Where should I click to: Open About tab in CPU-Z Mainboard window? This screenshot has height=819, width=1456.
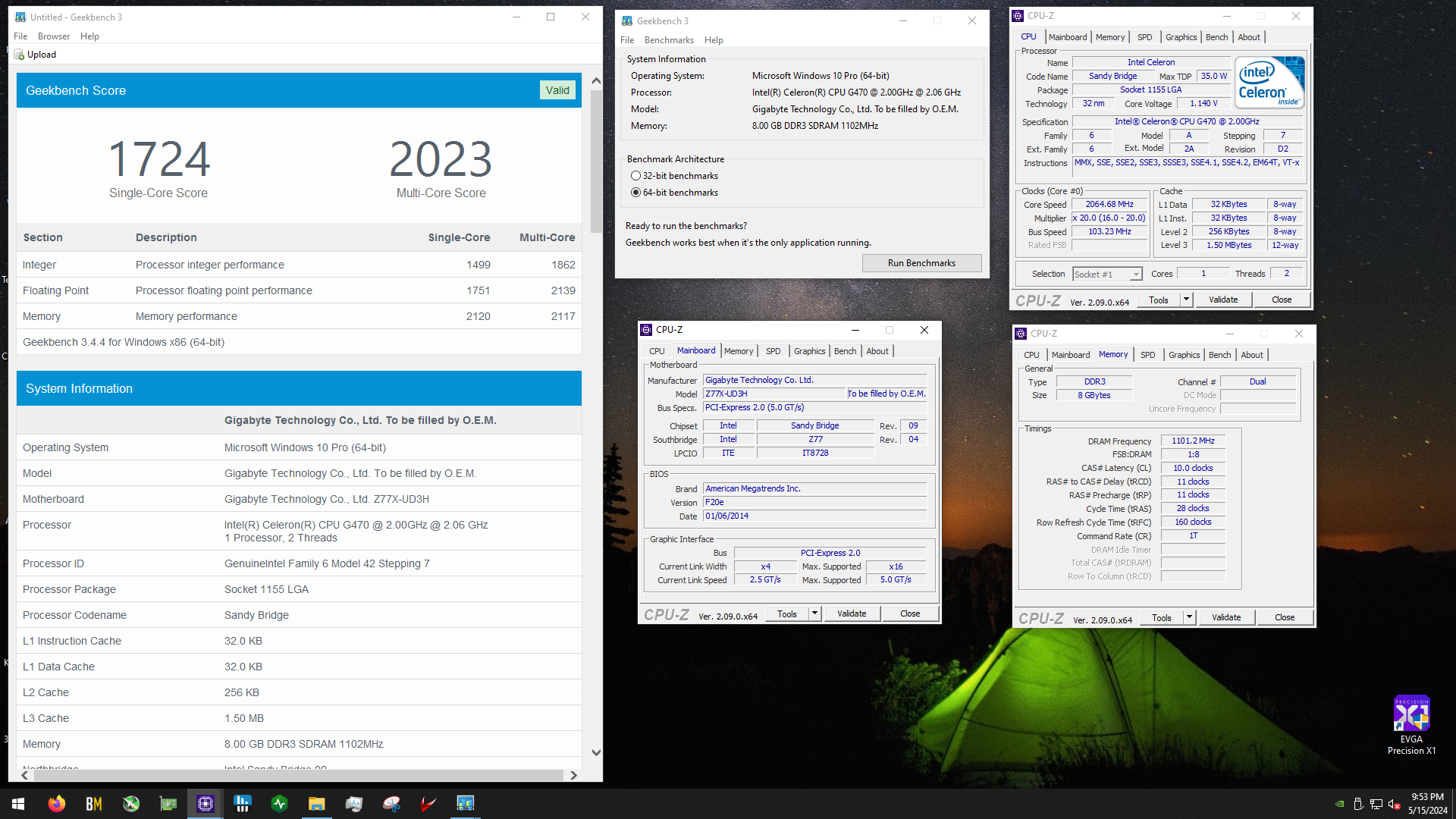click(877, 351)
